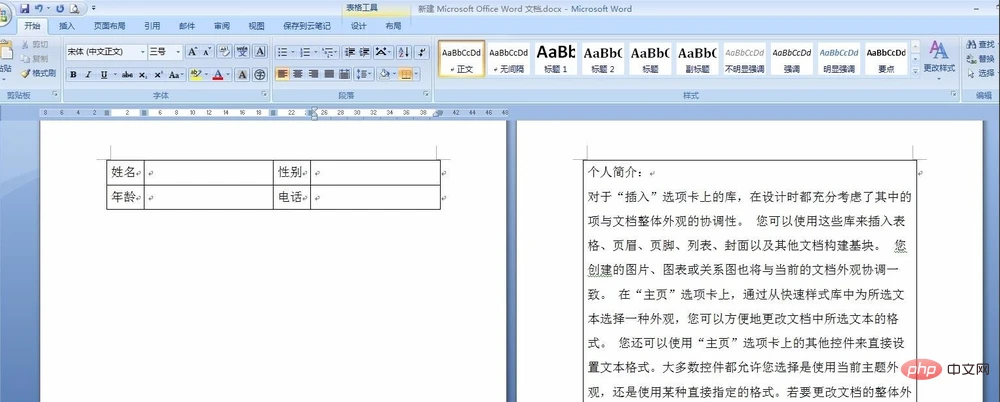Open the Office button menu
This screenshot has height=402, width=1000.
[4, 14]
